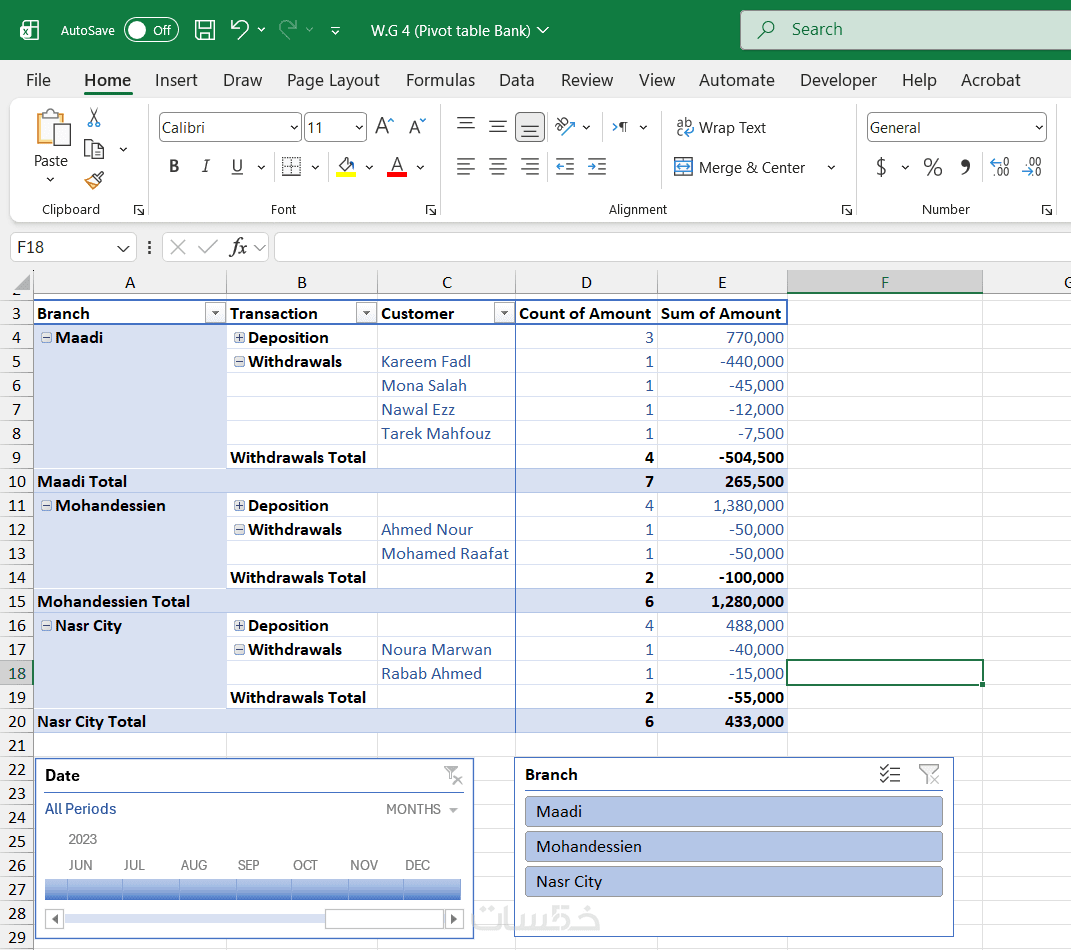The image size is (1071, 950).
Task: Click the Name Box showing F18
Action: coord(62,247)
